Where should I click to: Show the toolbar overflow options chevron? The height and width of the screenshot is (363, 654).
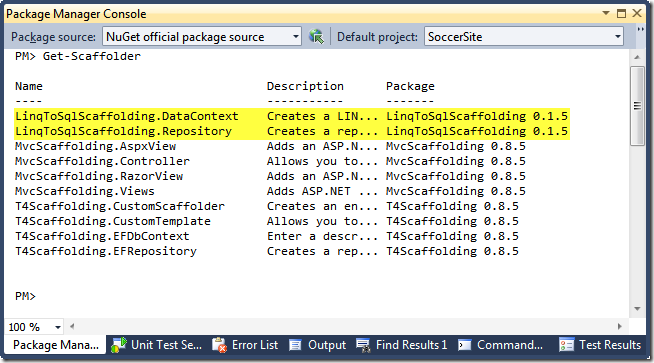(x=641, y=30)
